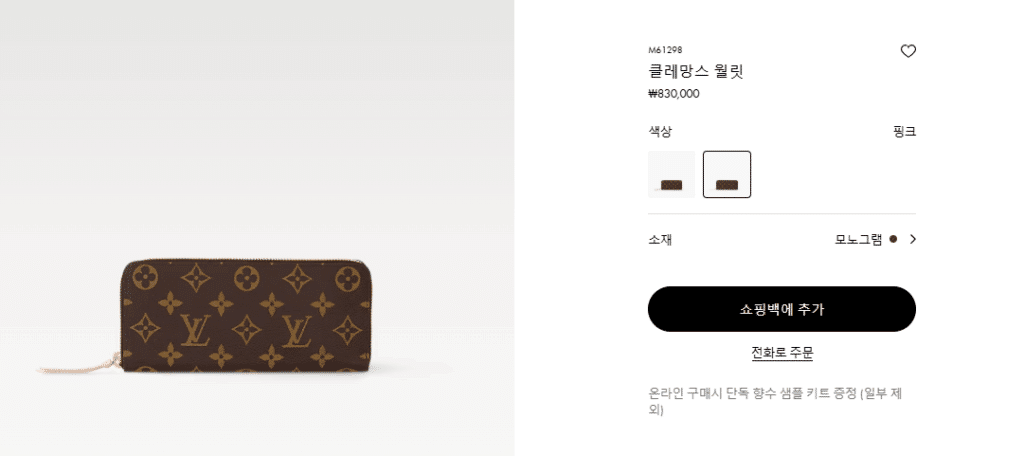Click the chevron arrow beside 모노그램
Viewport: 1024px width, 456px height.
coord(912,239)
